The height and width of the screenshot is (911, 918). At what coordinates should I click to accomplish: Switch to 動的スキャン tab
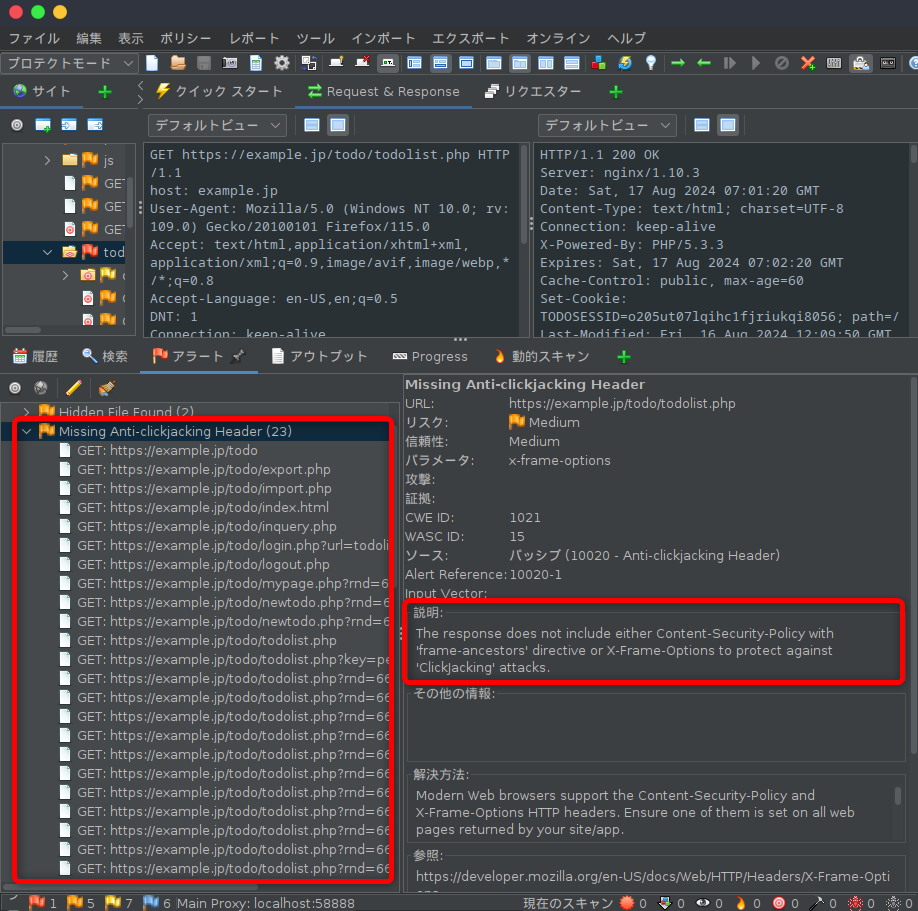[x=542, y=356]
